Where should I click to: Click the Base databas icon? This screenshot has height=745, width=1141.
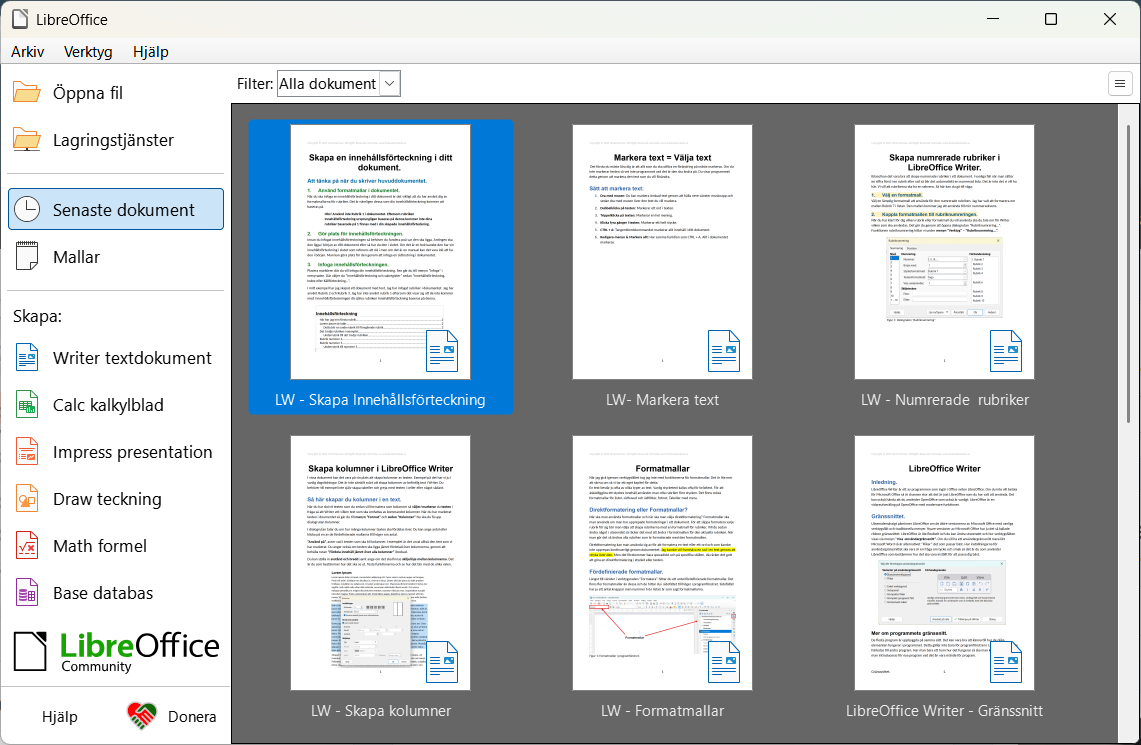[27, 593]
